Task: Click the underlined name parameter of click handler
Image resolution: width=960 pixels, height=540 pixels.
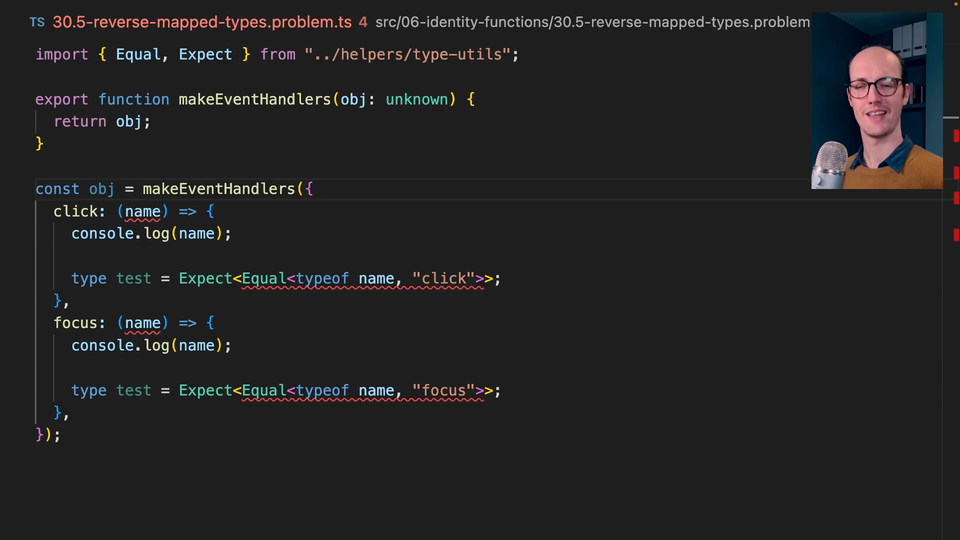Action: click(143, 211)
